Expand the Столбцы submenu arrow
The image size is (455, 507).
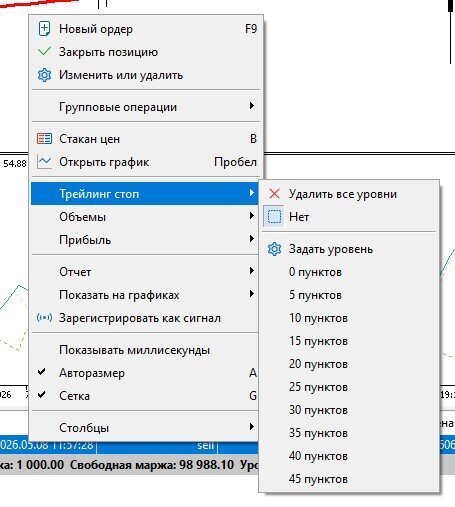click(x=252, y=427)
